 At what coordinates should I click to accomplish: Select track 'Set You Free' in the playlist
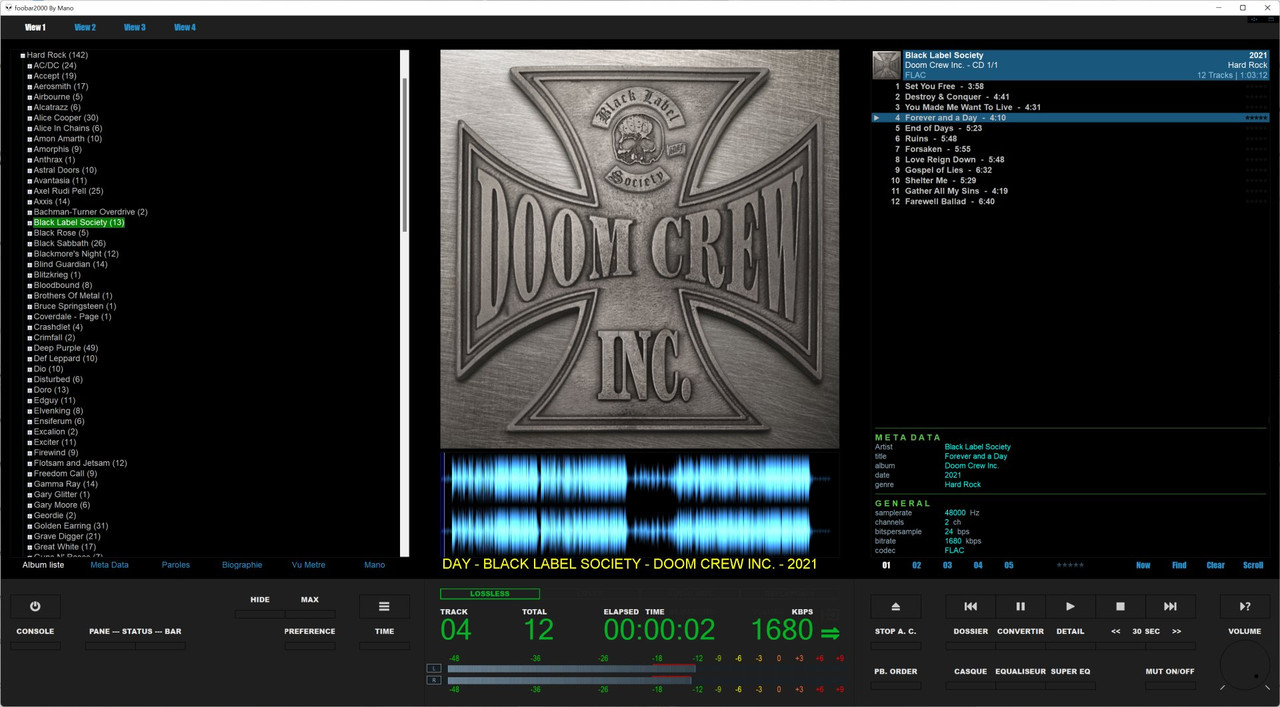[x=1070, y=87]
